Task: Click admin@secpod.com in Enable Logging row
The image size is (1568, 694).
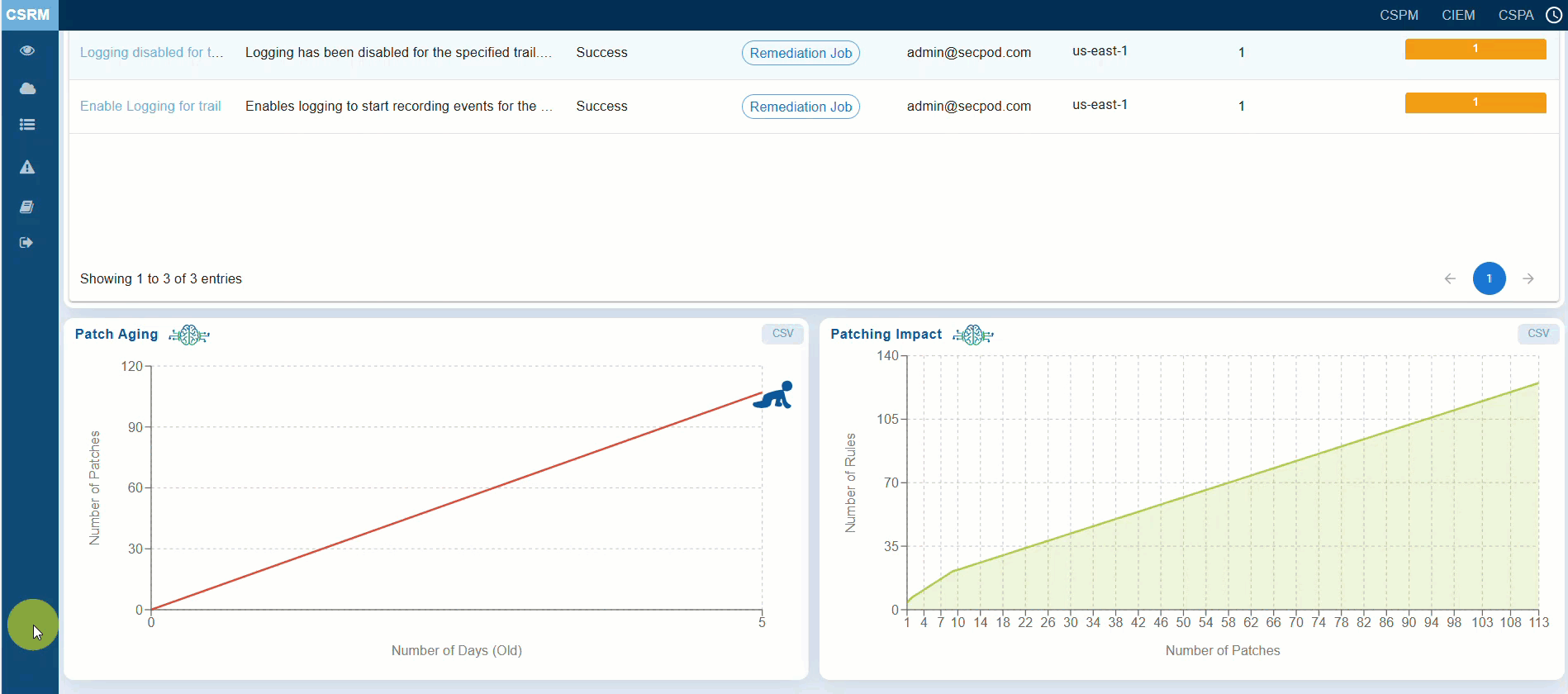Action: pyautogui.click(x=969, y=106)
